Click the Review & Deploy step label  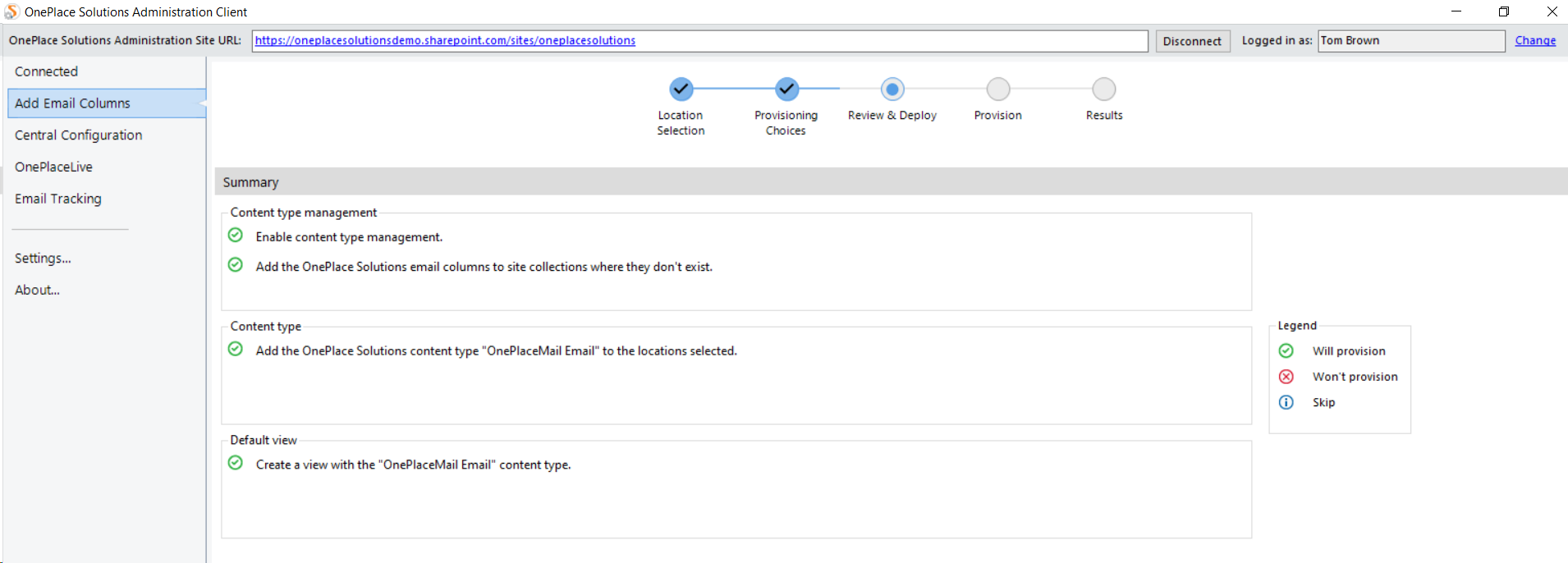click(892, 116)
